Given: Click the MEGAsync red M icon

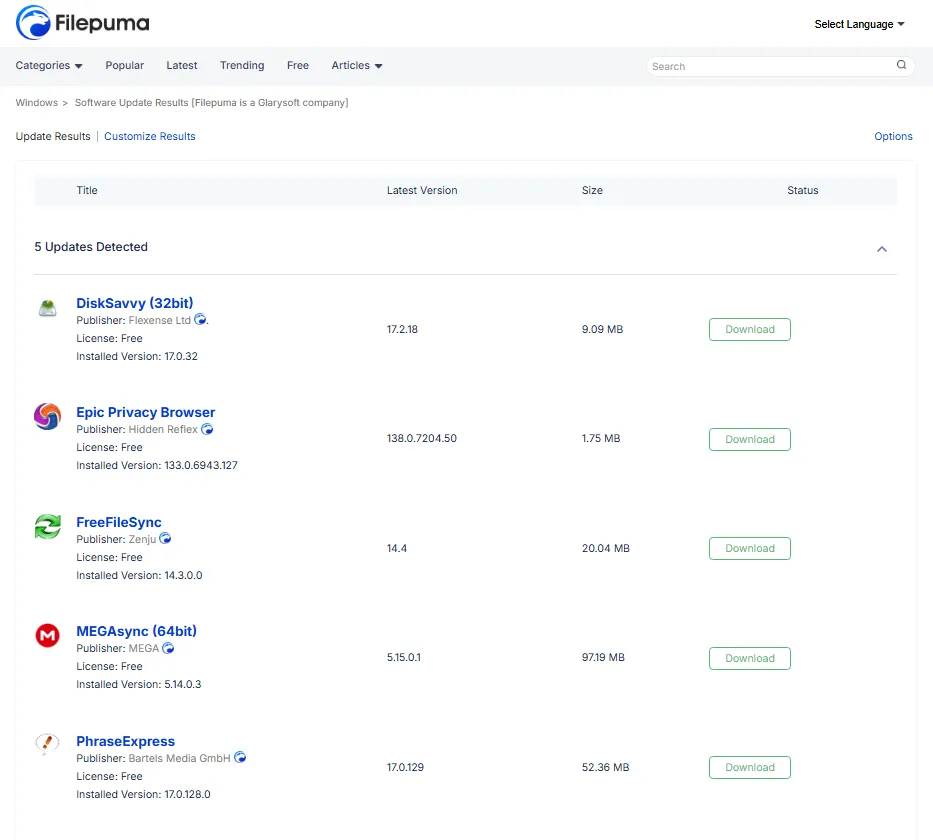Looking at the screenshot, I should point(47,635).
